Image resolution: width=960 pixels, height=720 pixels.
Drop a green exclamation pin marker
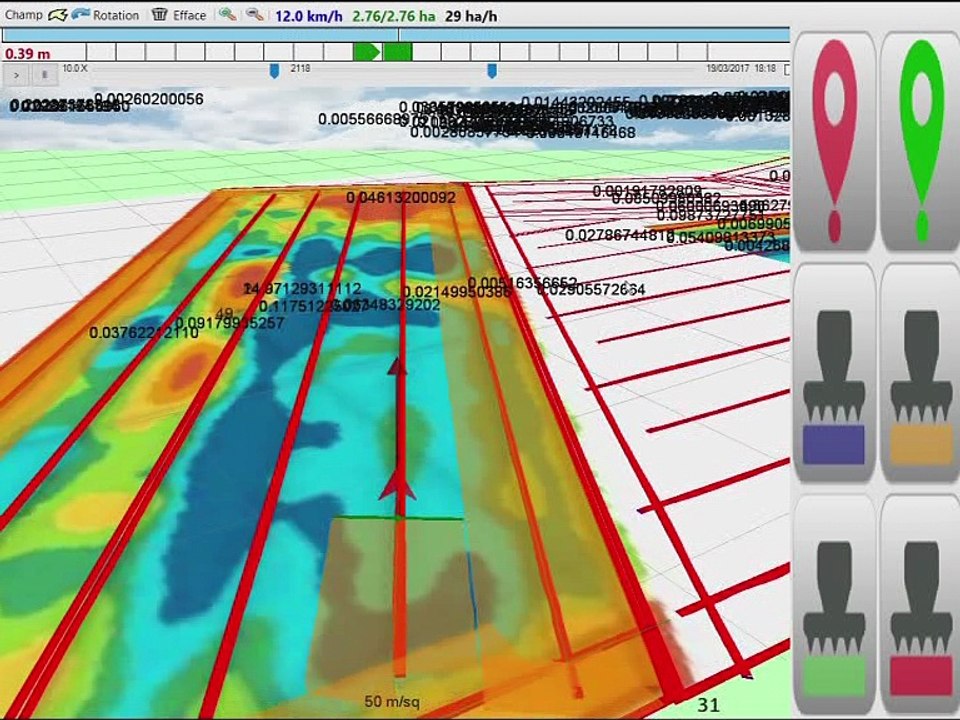pyautogui.click(x=920, y=141)
